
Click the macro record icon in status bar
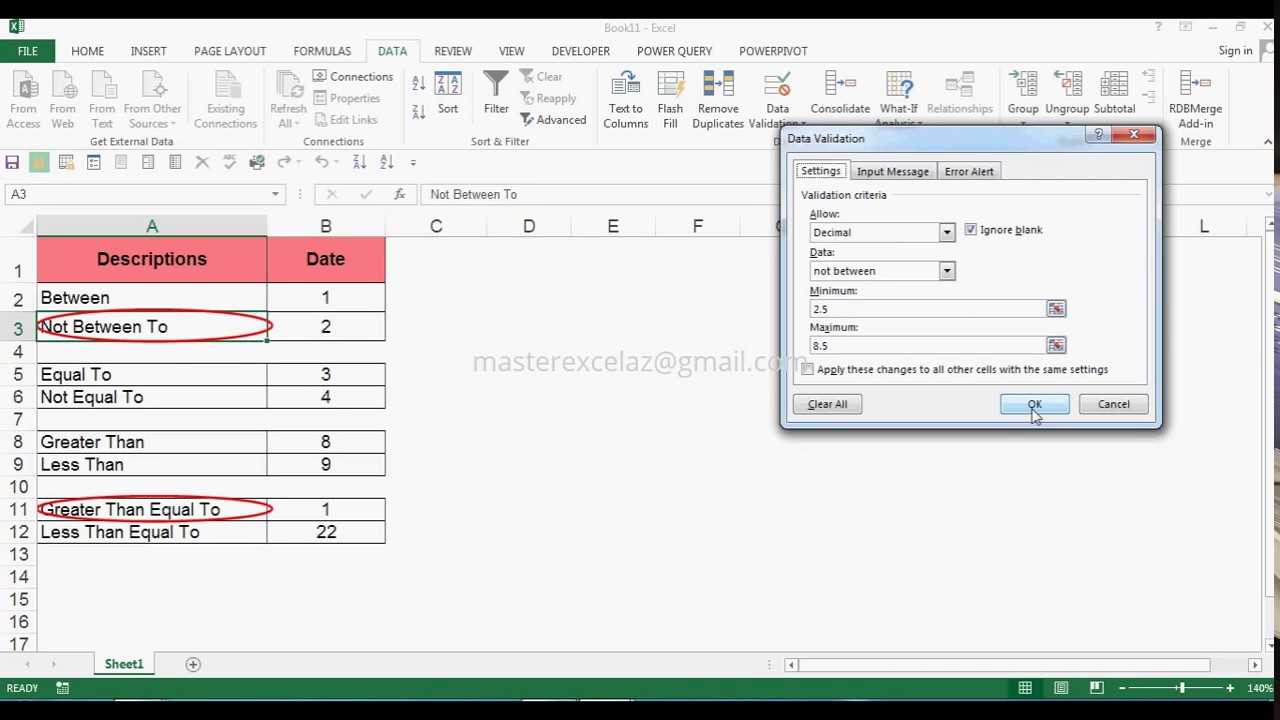click(62, 688)
